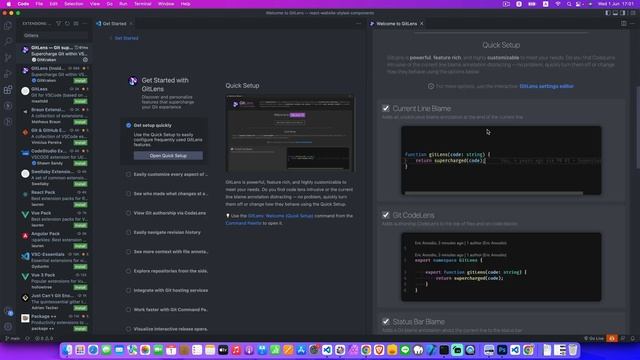This screenshot has width=640, height=360.
Task: Open Source Control view in activity bar
Action: (8, 58)
